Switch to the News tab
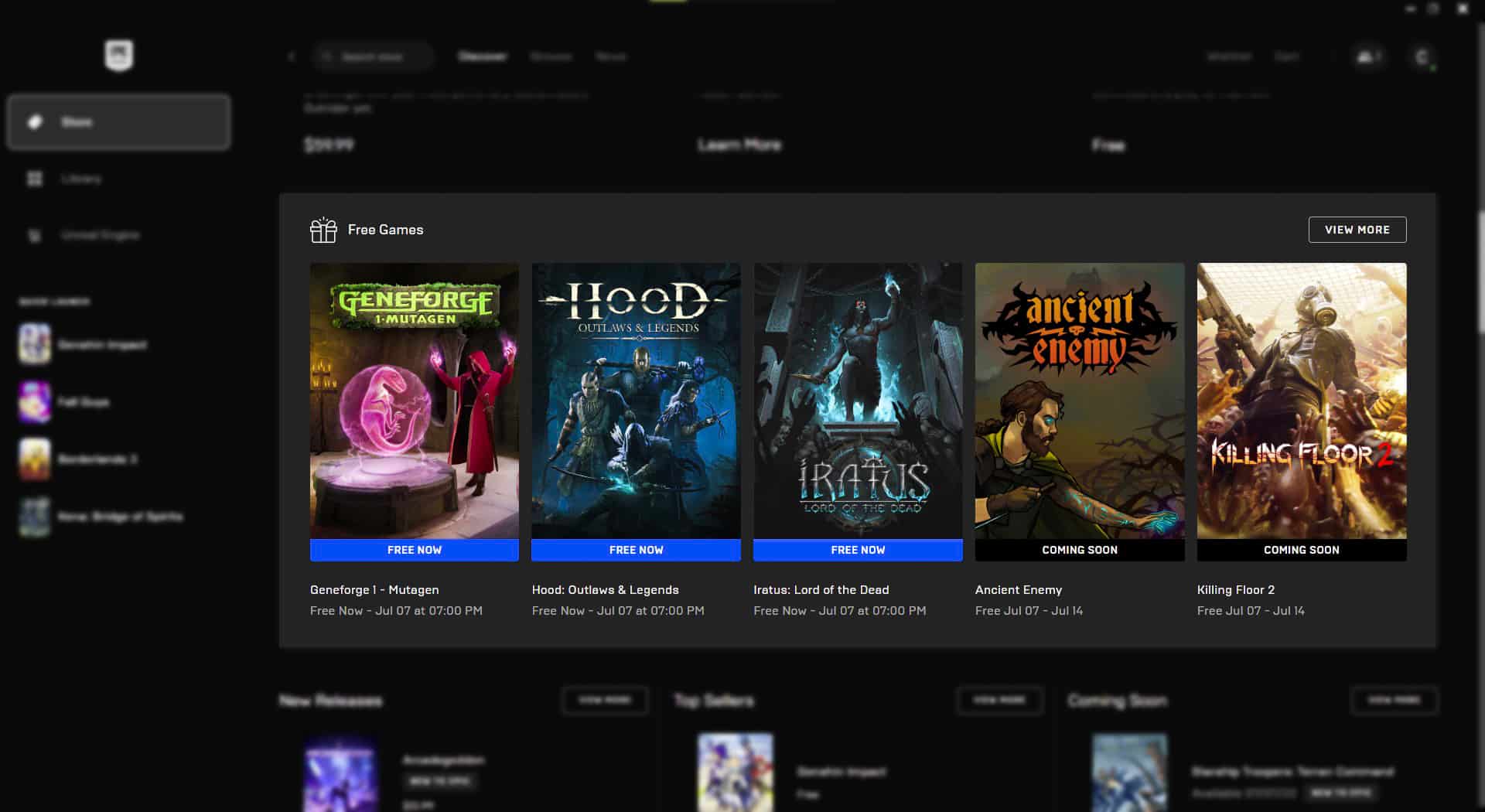 point(610,56)
